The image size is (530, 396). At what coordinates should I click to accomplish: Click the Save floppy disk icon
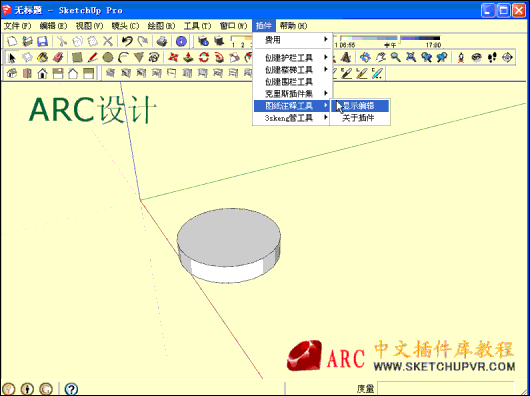(x=43, y=42)
